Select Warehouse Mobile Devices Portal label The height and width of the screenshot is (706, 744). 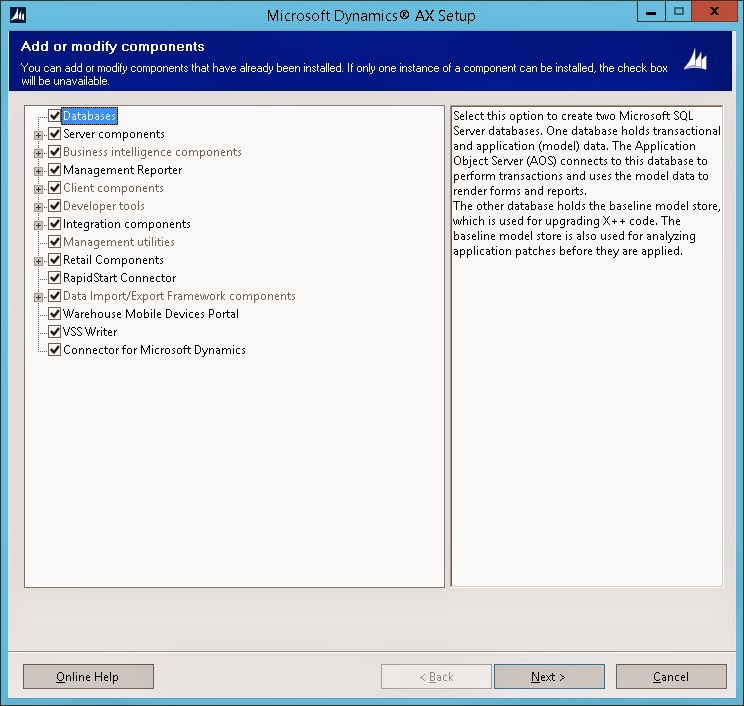[151, 314]
